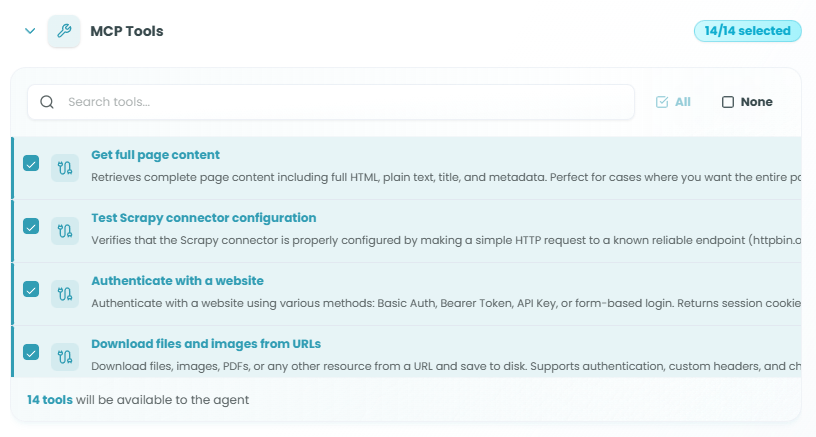Click the connector icon beside Download files and images
The image size is (816, 437).
[x=65, y=356]
